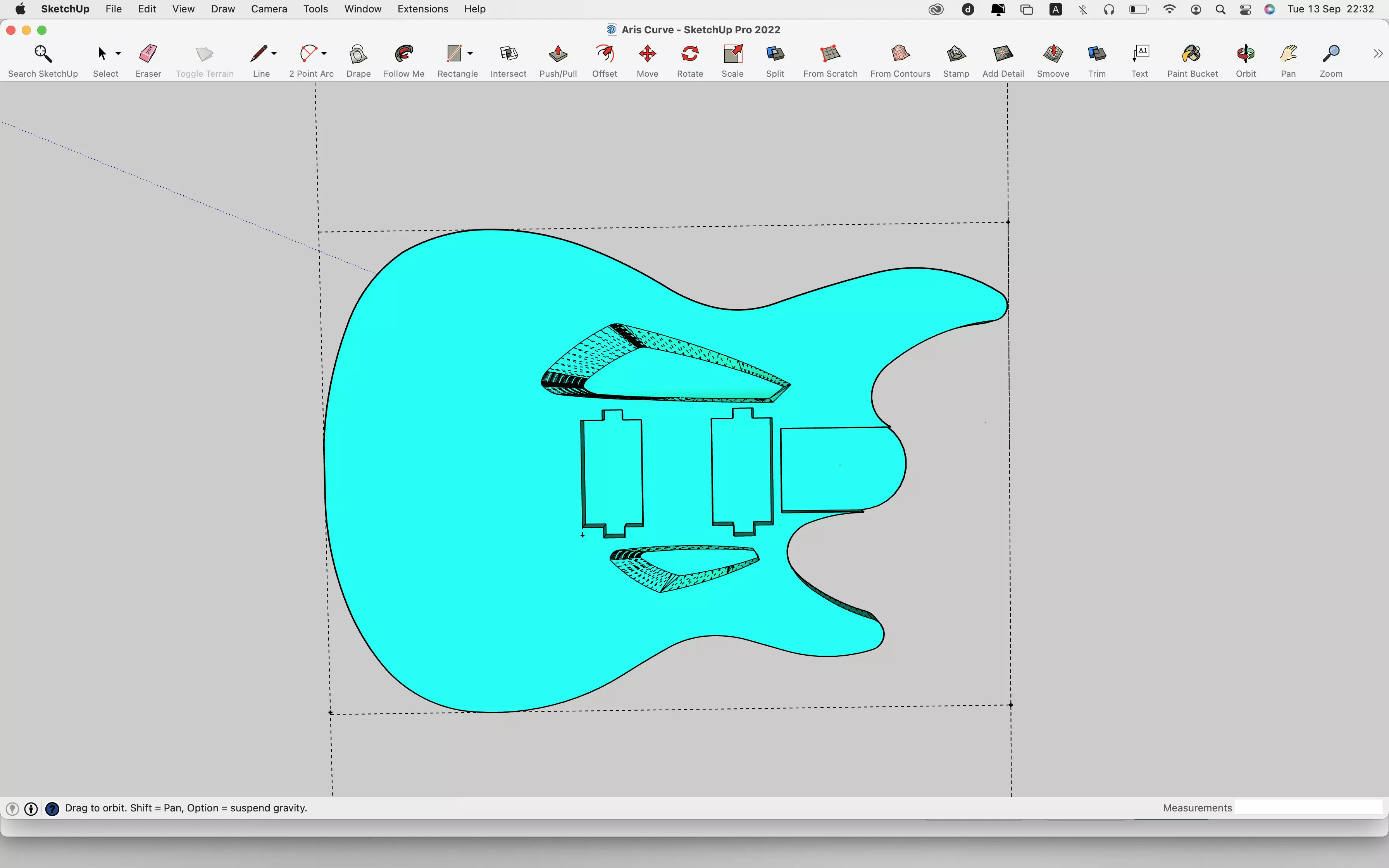Choose the Drape sandbox tool
Screen dimensions: 1389x868
click(358, 55)
